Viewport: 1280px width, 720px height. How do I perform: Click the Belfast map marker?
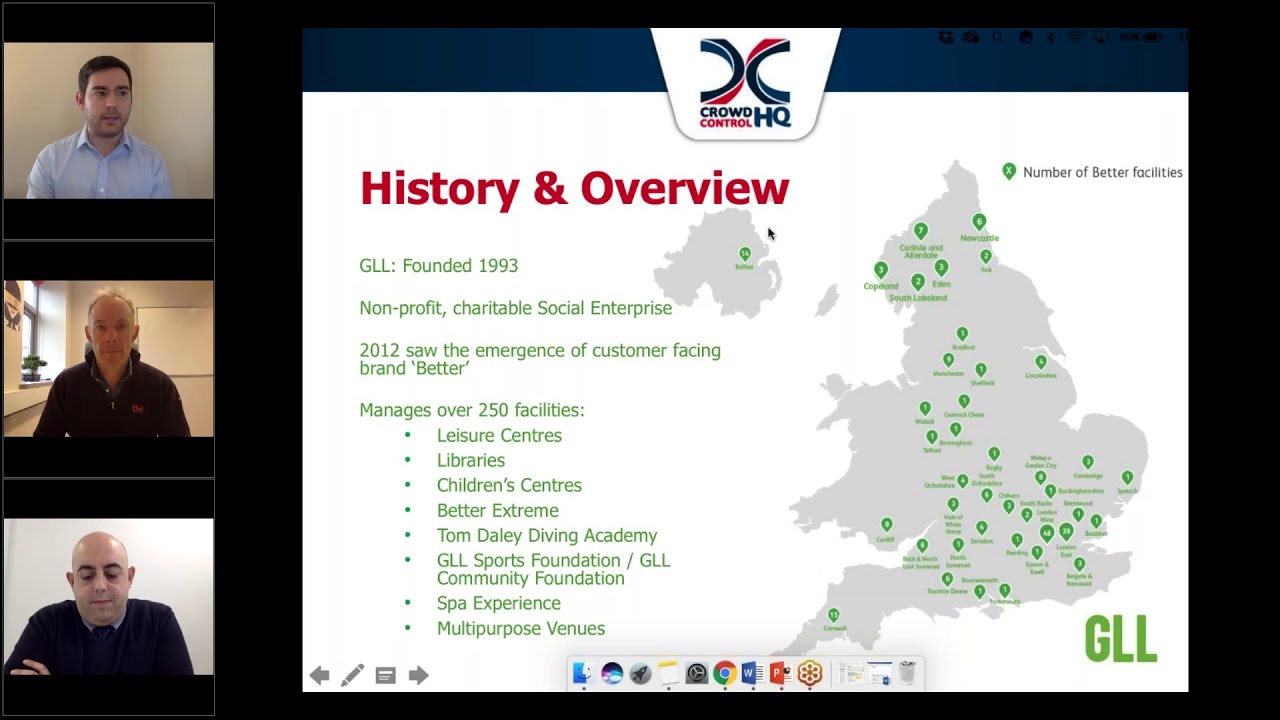click(744, 255)
